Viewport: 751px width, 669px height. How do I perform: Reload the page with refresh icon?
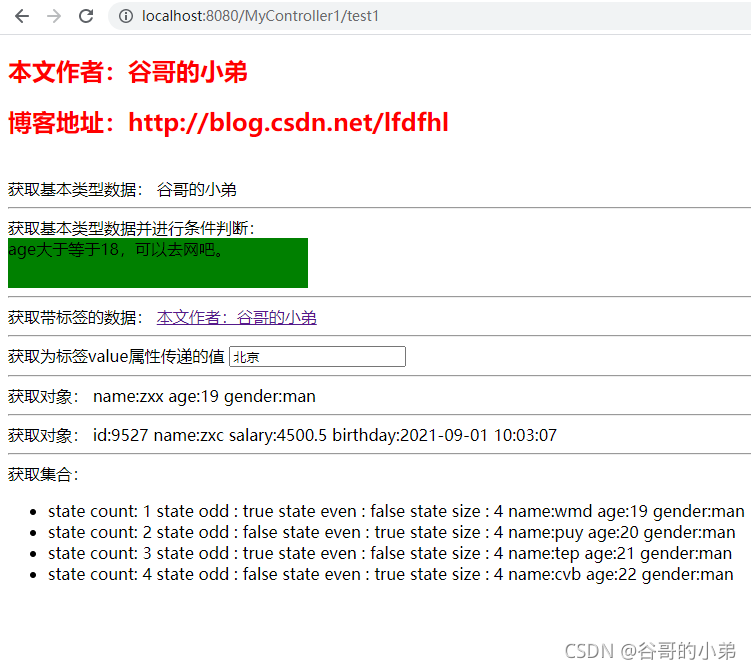(86, 16)
